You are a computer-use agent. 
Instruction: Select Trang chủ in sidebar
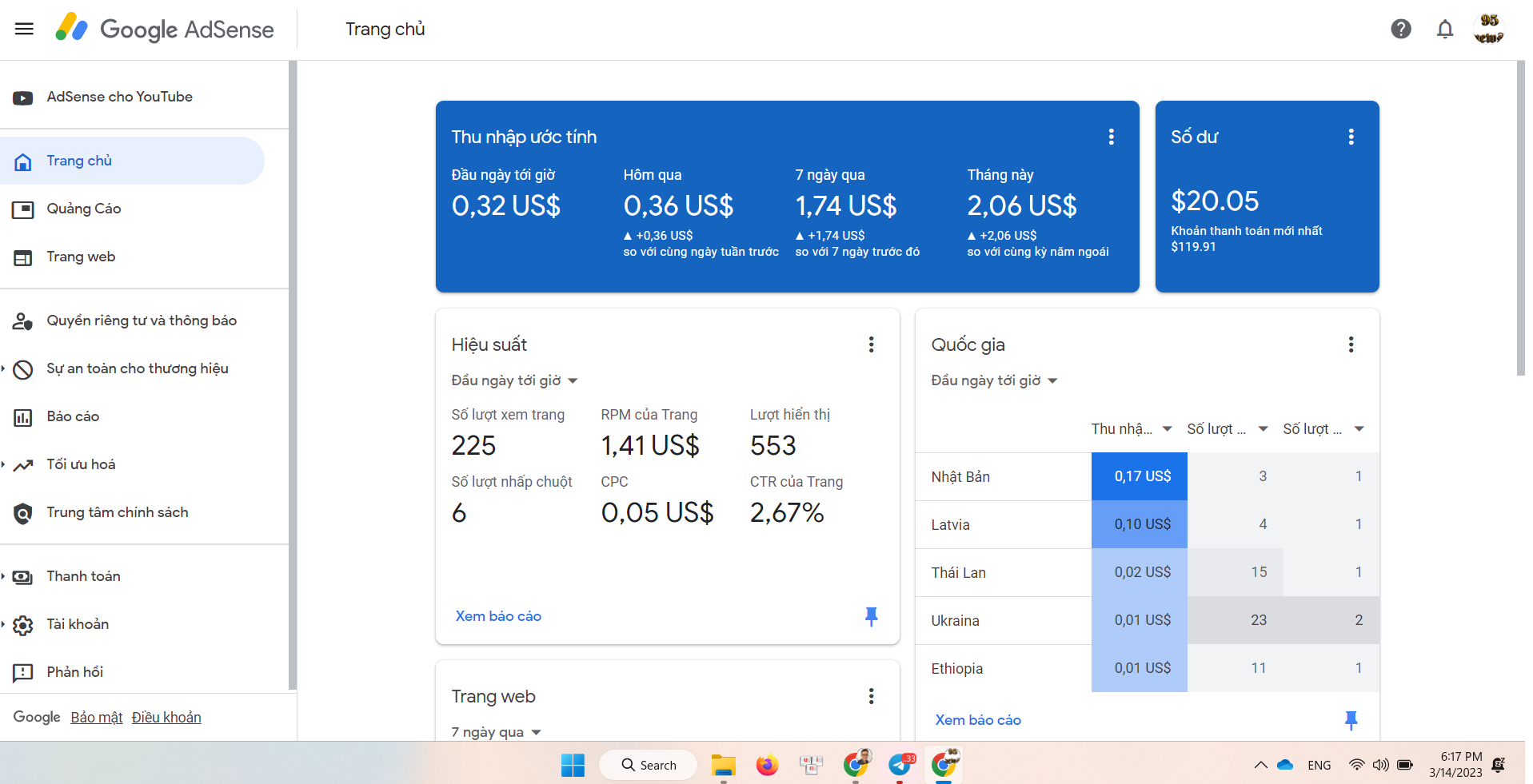tap(132, 161)
